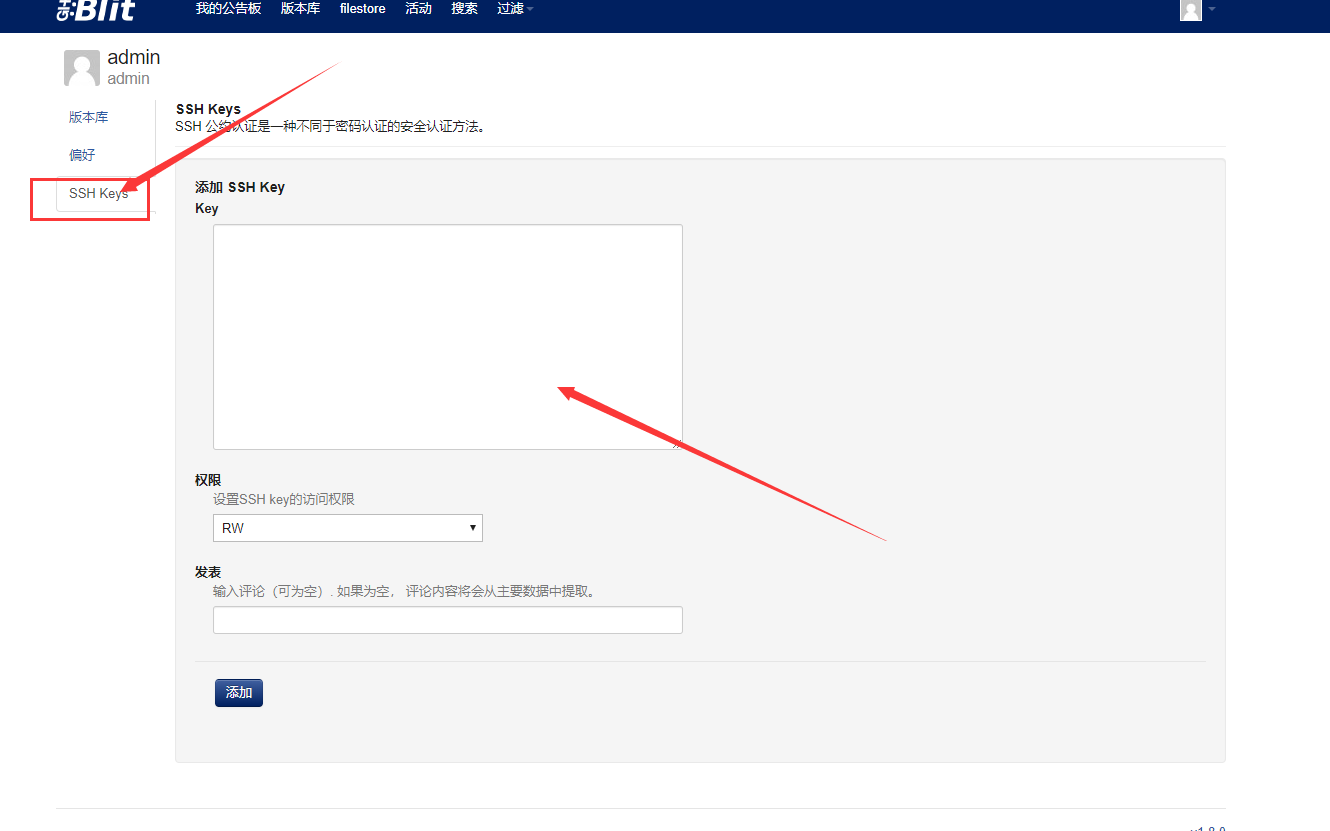Open 搜索 in the top navigation

tap(464, 9)
